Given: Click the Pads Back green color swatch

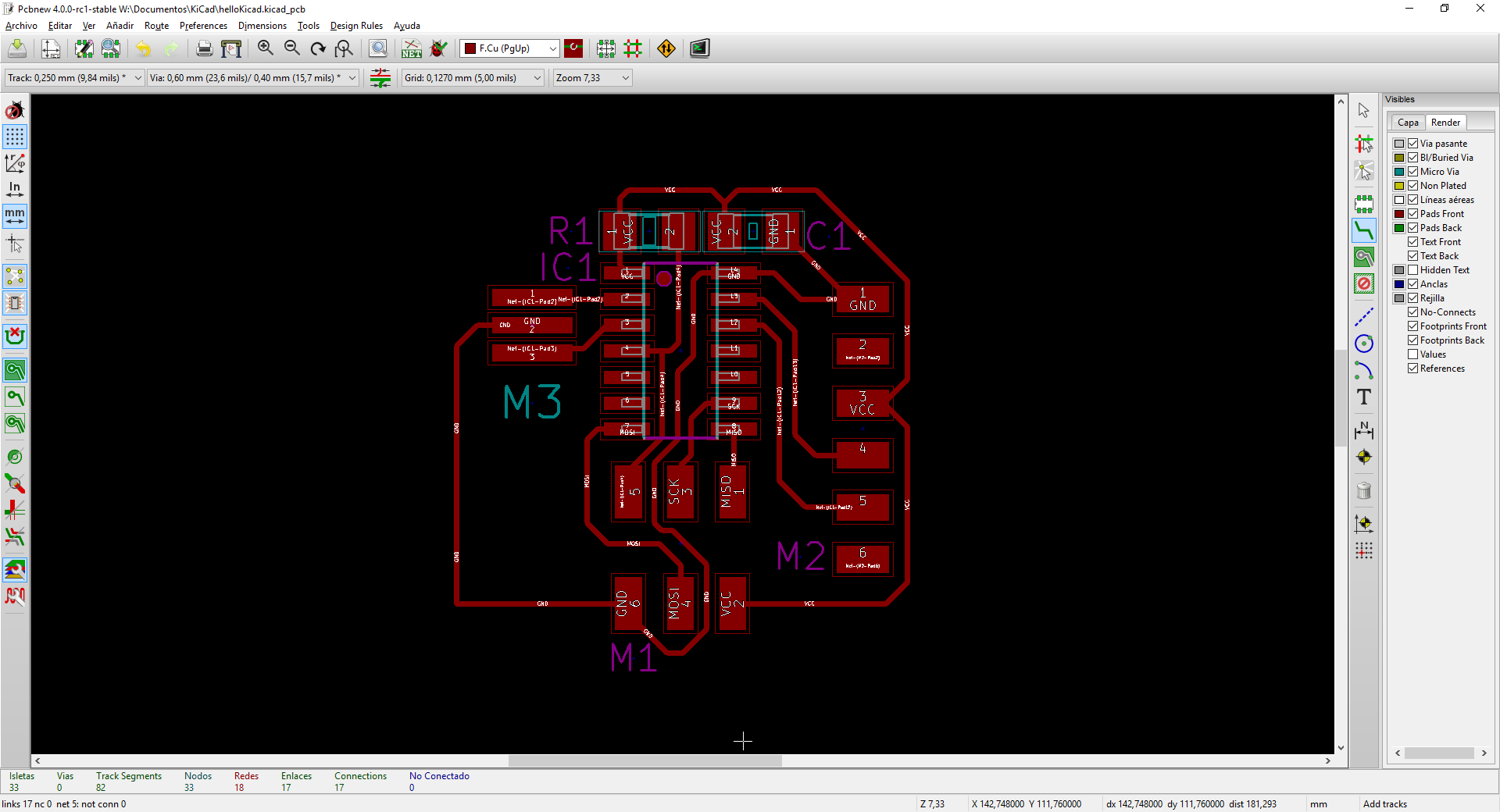Looking at the screenshot, I should [x=1399, y=228].
